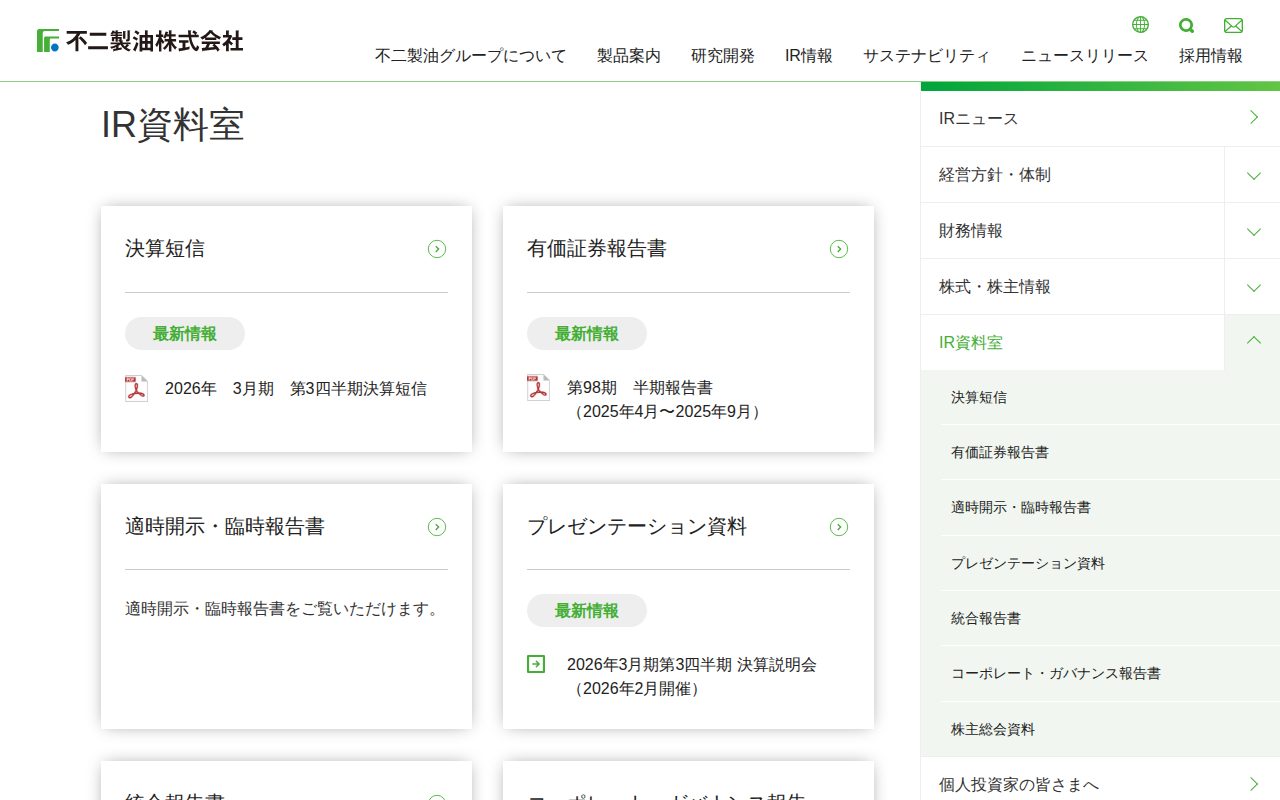Viewport: 1280px width, 800px height.
Task: Click the arrow icon on the 有価証券報告書 card
Action: 839,249
